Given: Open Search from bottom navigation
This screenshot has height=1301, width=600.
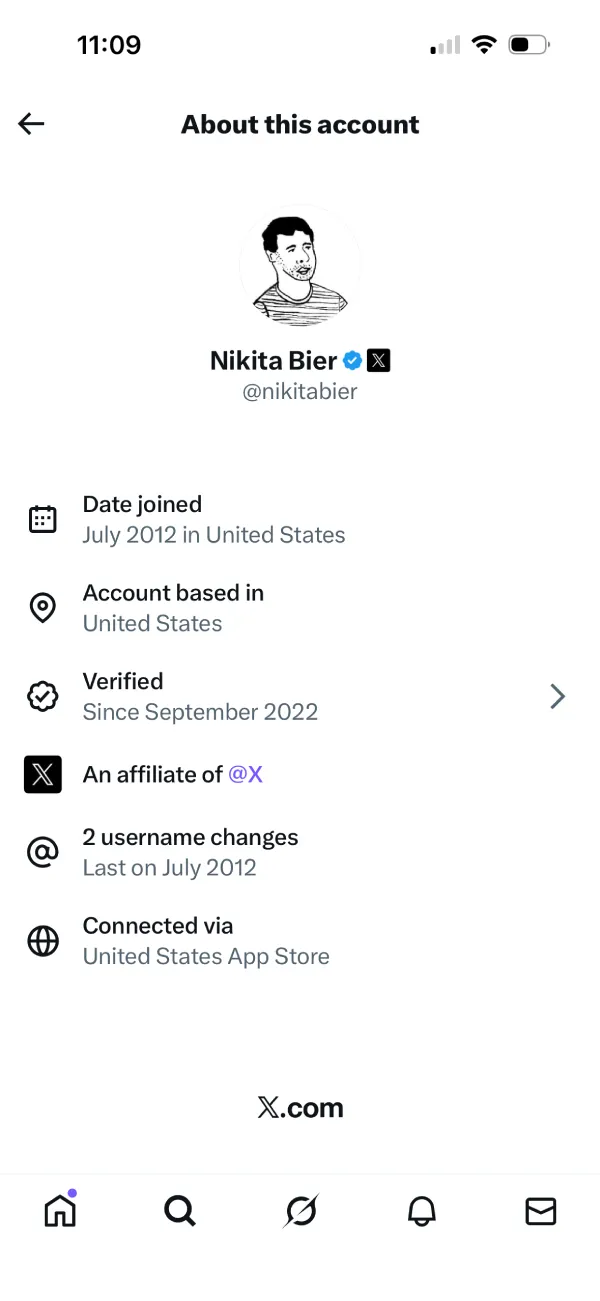Looking at the screenshot, I should [180, 1211].
